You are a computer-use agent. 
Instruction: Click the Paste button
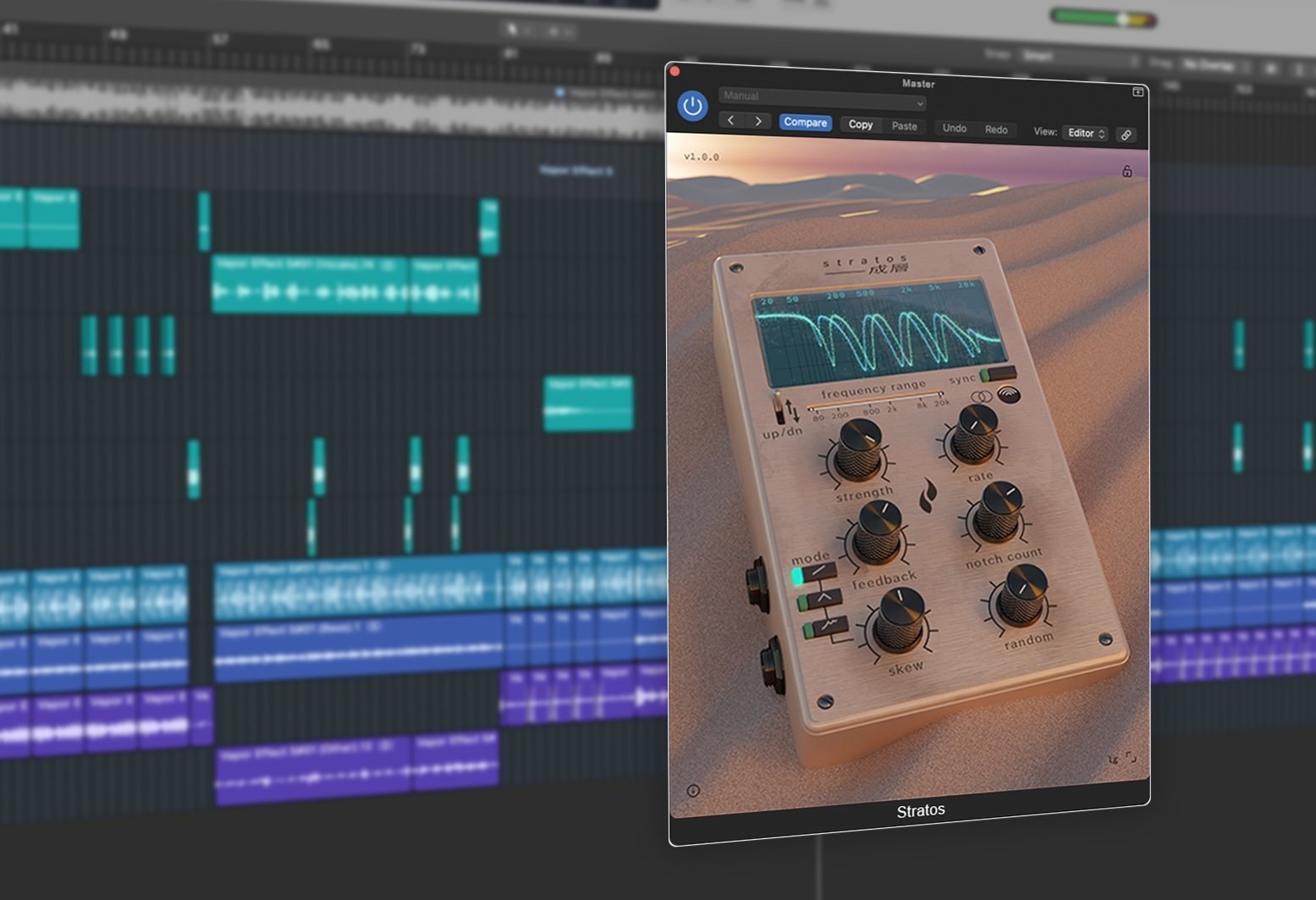click(904, 126)
